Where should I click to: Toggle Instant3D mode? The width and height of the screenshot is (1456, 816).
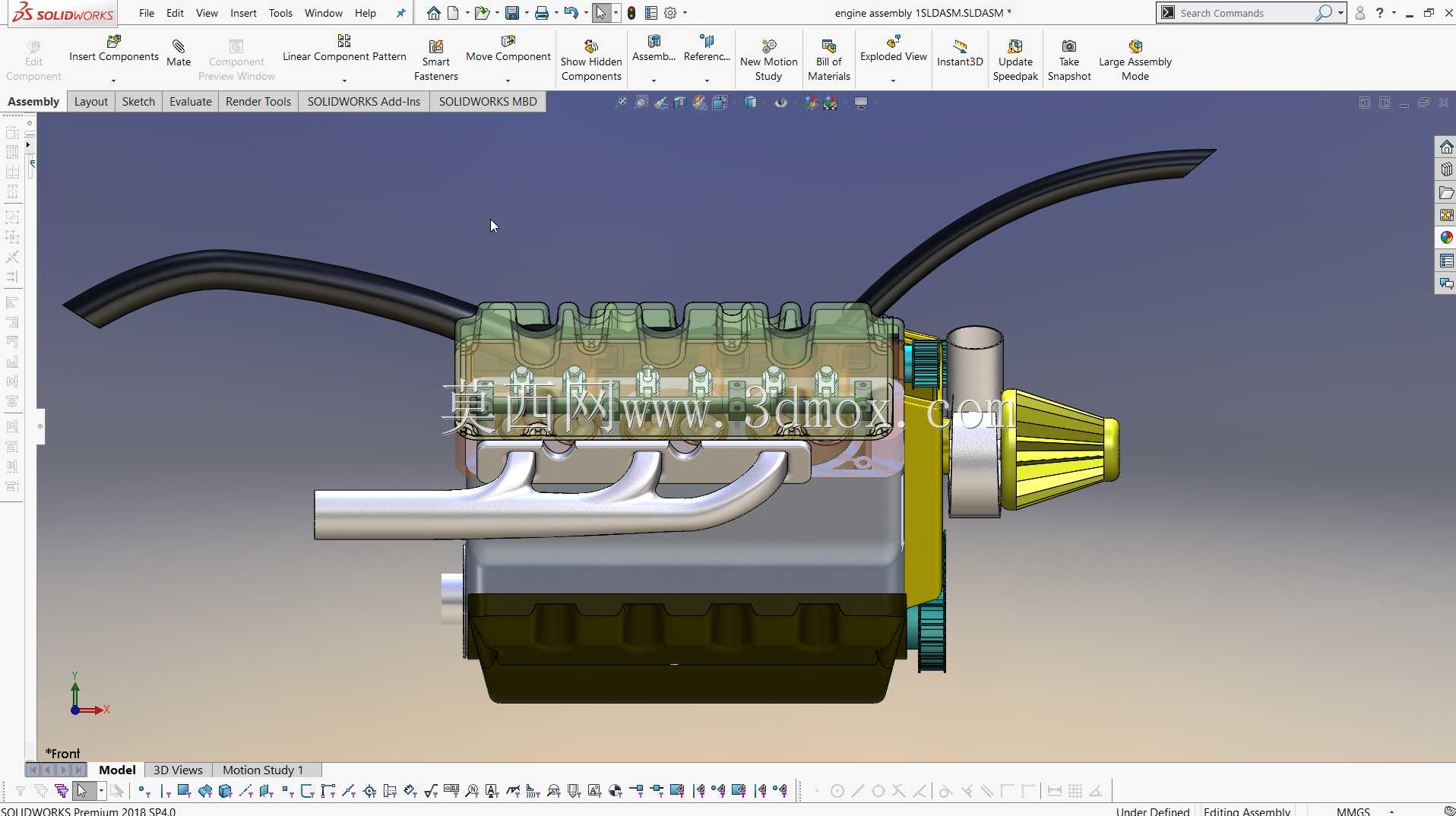960,53
